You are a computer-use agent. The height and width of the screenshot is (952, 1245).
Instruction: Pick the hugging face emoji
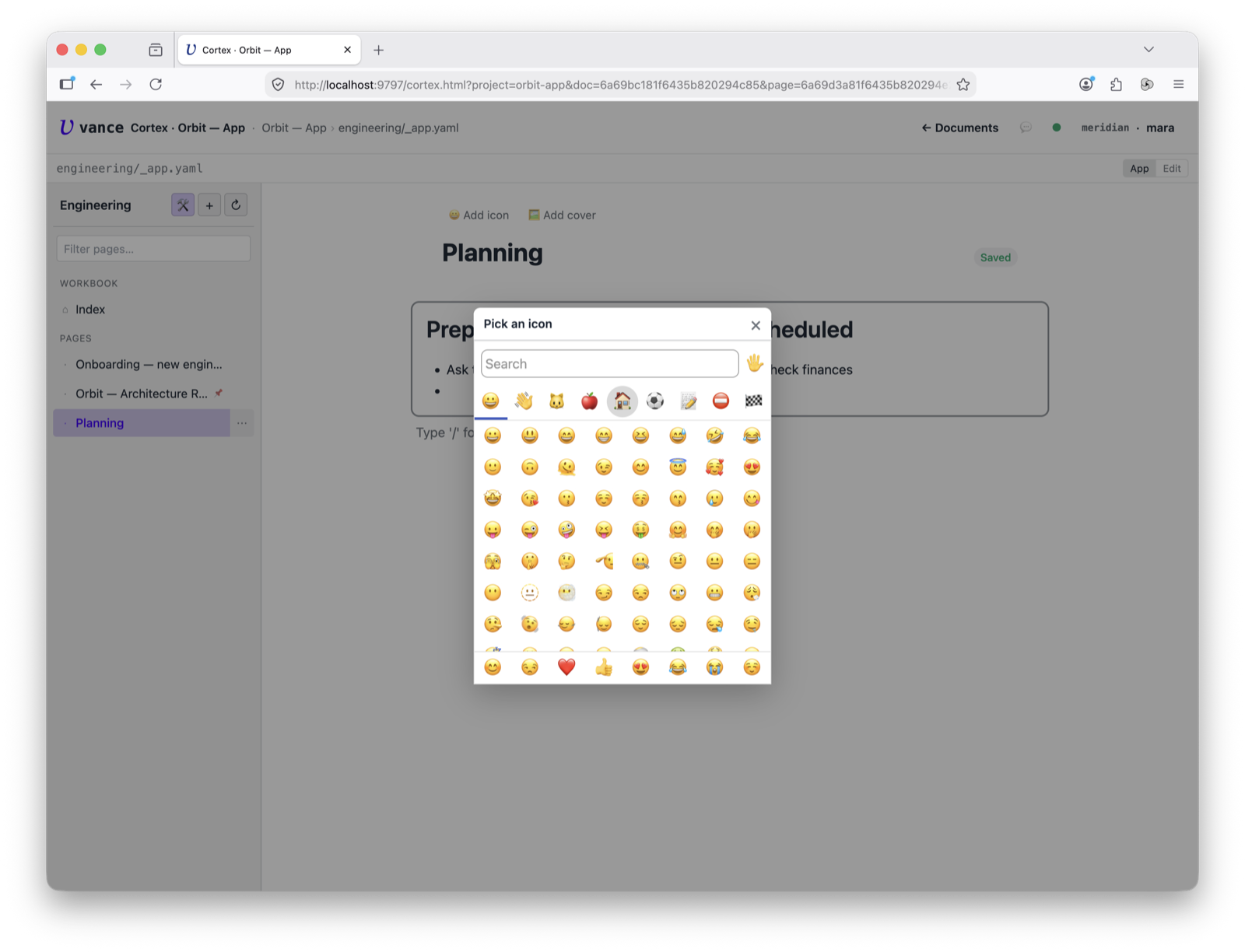(x=678, y=530)
